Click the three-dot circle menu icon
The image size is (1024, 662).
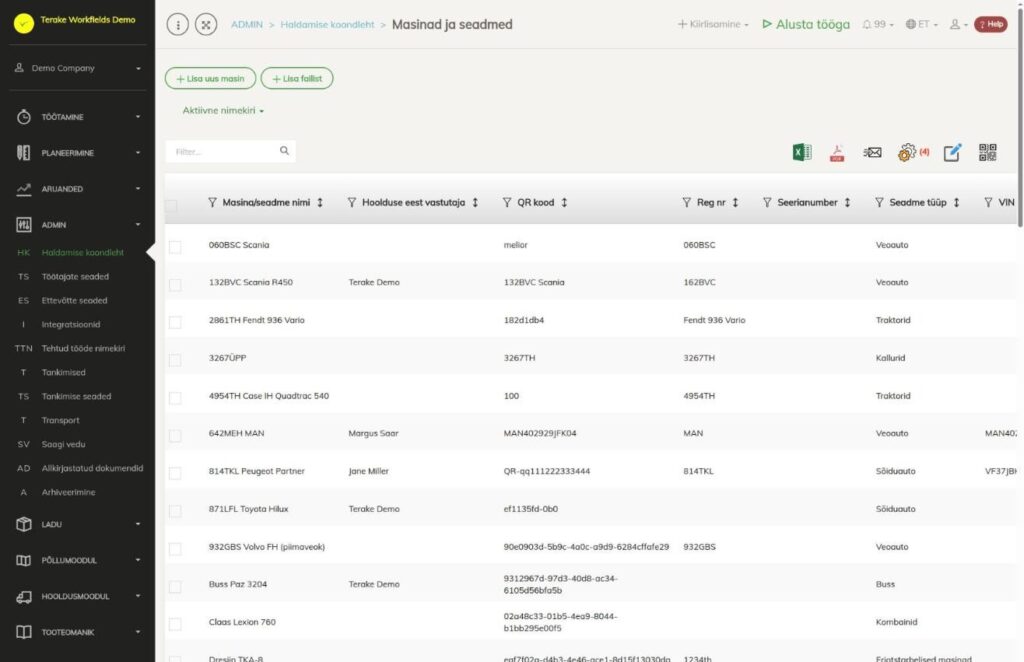178,25
